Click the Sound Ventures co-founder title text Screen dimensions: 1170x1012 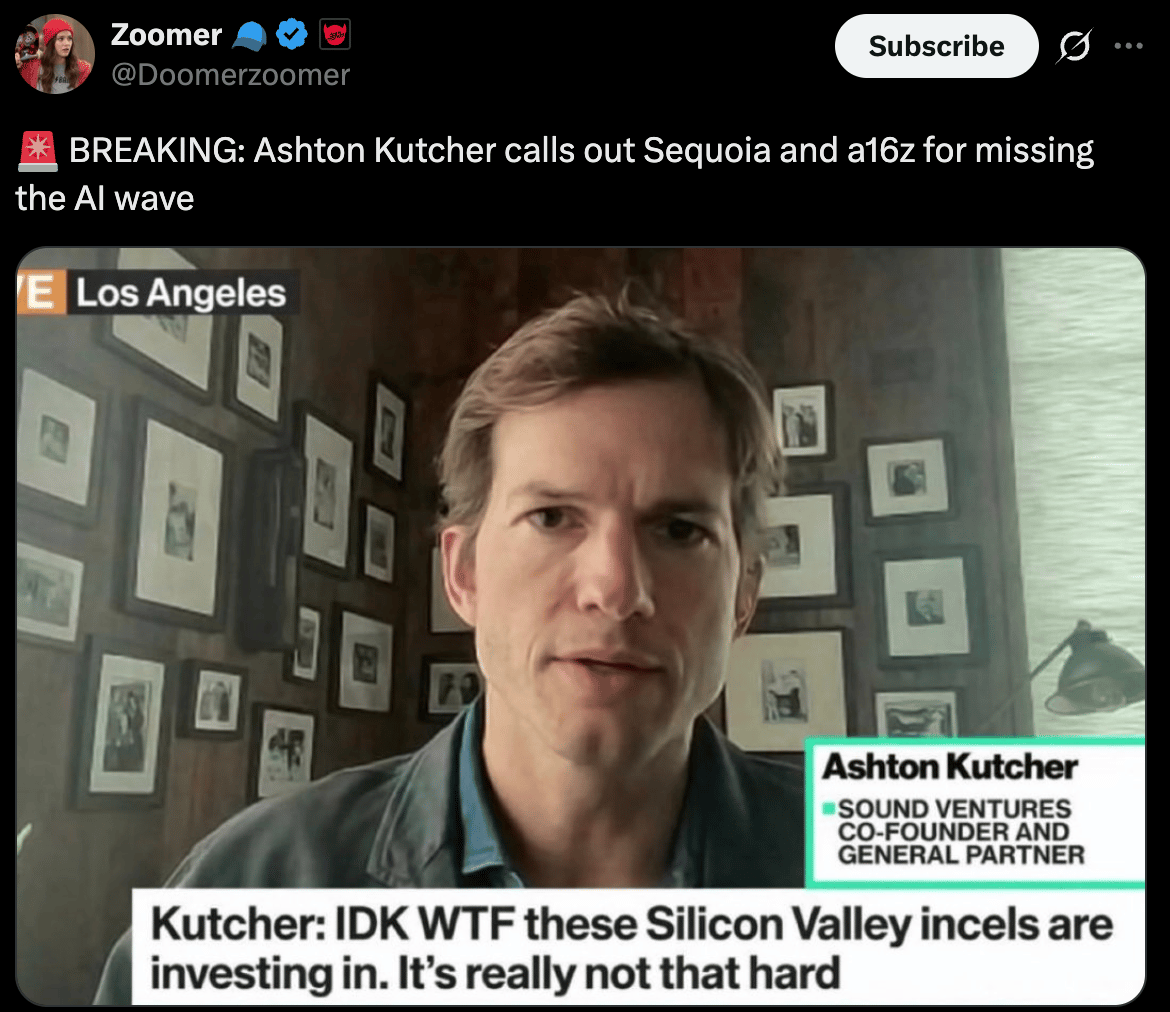coord(960,831)
